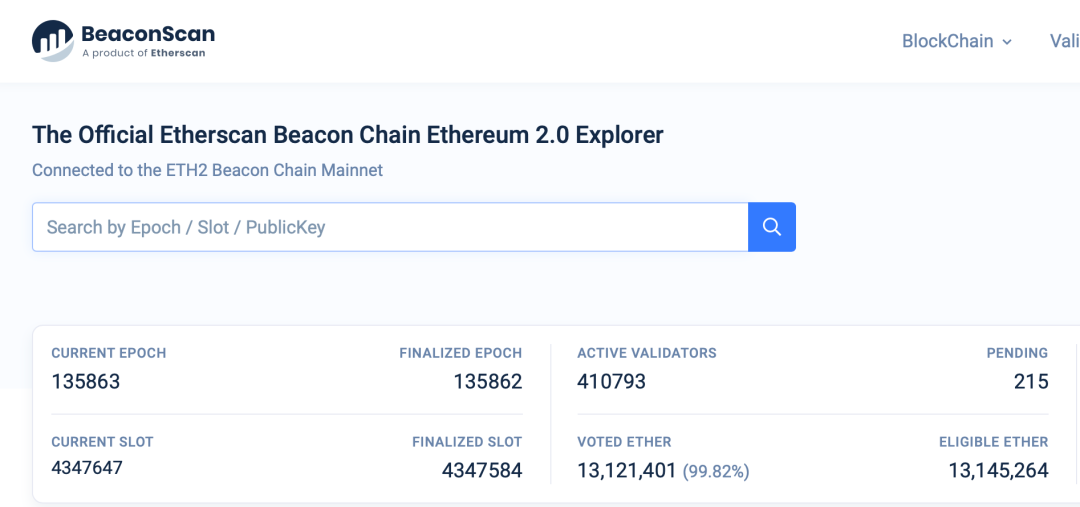Open finalized epoch 135862

488,382
